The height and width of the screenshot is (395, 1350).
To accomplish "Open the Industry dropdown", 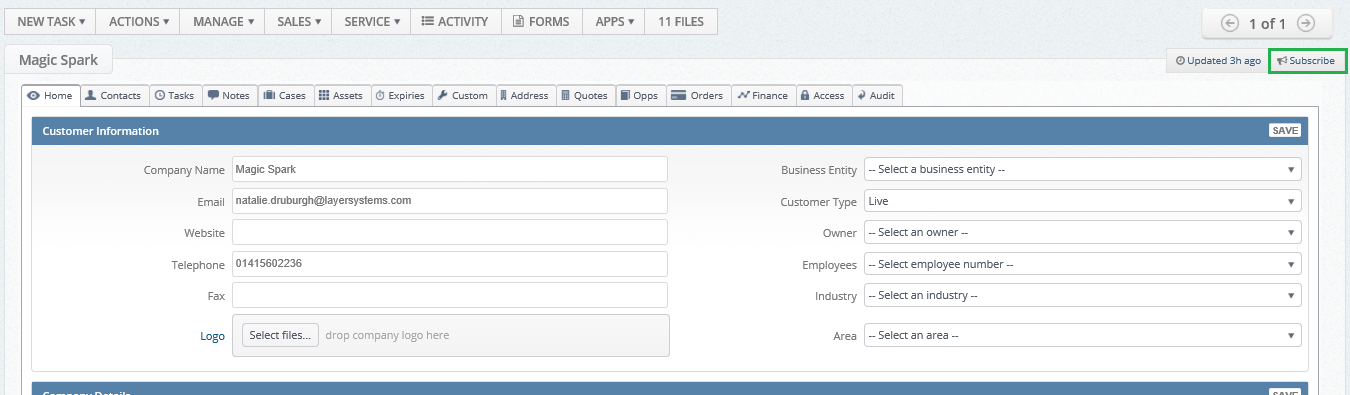I will point(1083,295).
